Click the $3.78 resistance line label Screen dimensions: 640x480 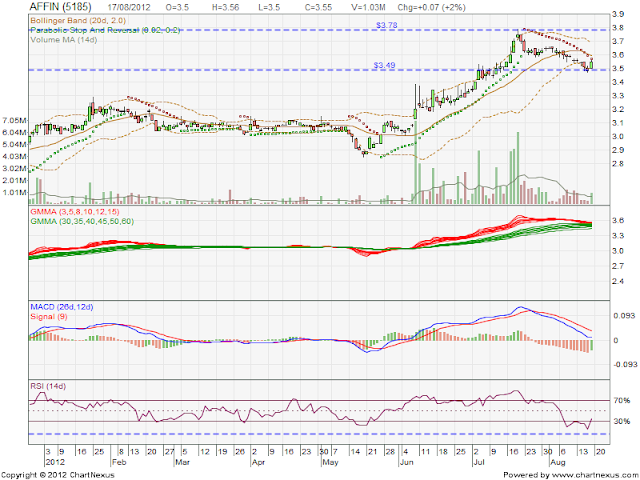point(386,25)
